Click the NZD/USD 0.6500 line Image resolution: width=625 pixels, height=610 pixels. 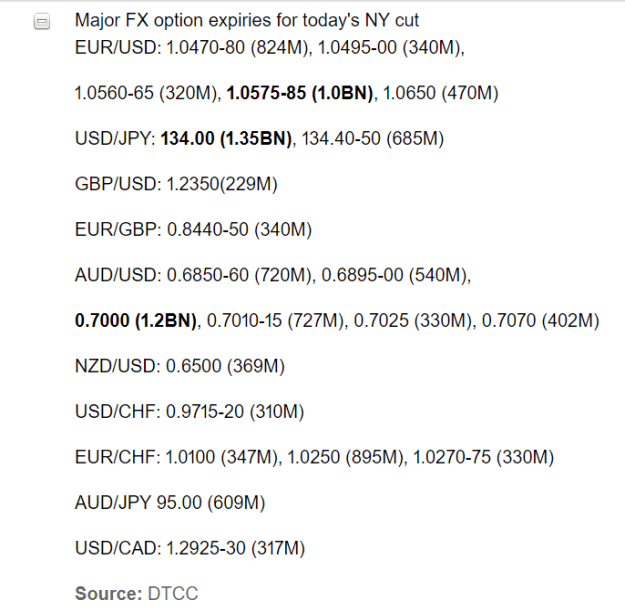[x=180, y=366]
